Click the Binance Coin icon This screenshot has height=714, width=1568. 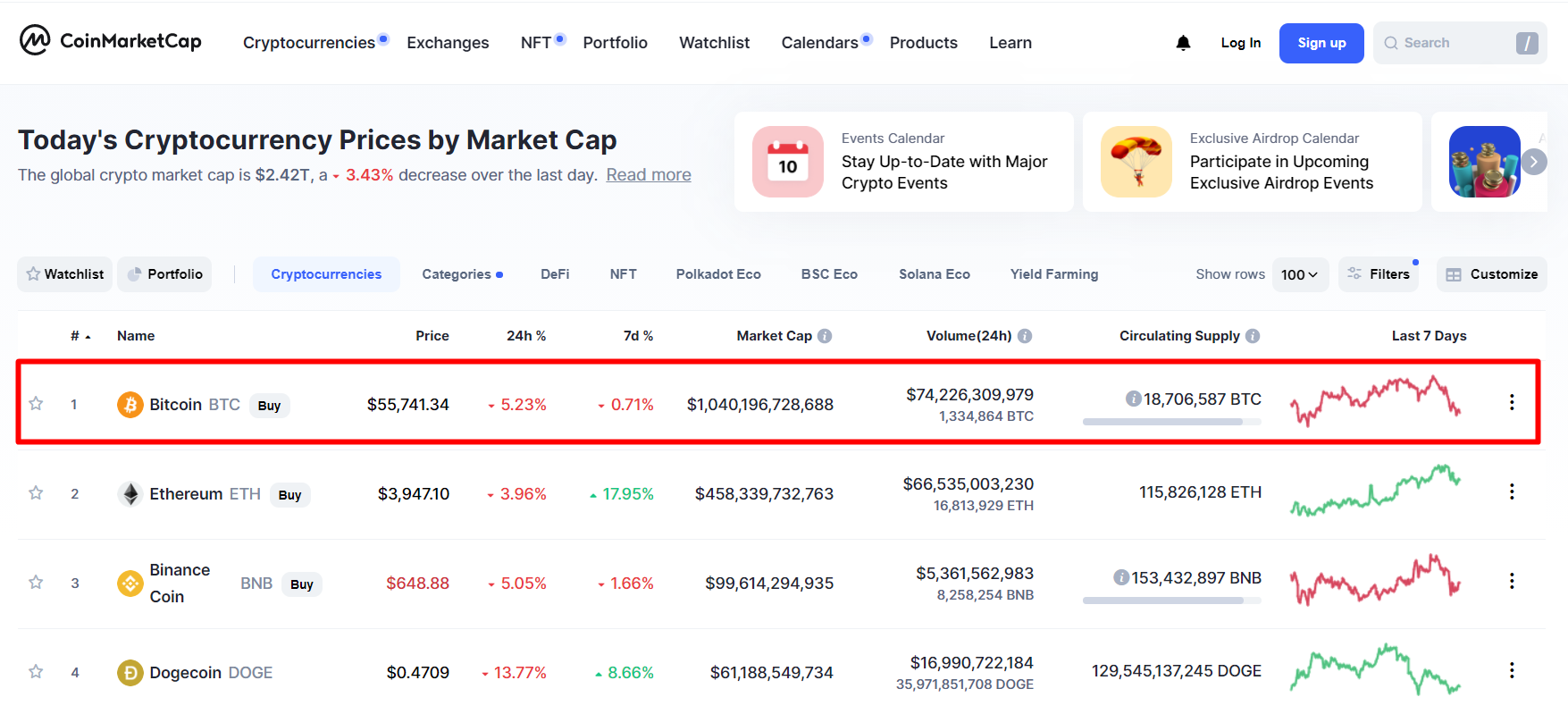pyautogui.click(x=130, y=584)
